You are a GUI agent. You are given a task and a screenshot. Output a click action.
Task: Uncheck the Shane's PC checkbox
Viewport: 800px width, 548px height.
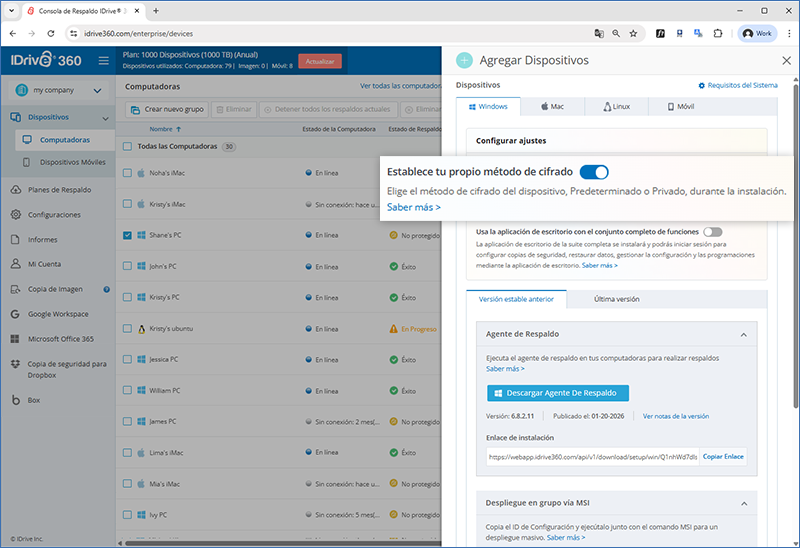click(x=127, y=236)
